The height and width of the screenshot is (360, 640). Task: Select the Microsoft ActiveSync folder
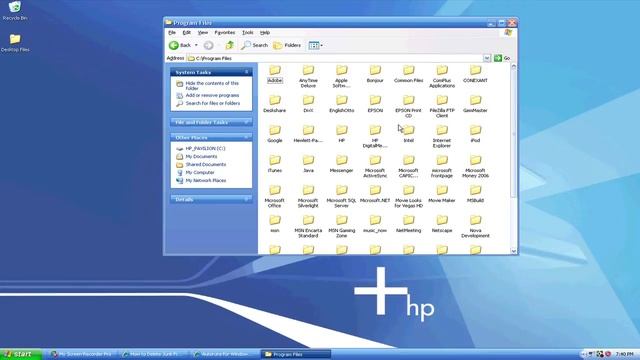click(x=375, y=166)
